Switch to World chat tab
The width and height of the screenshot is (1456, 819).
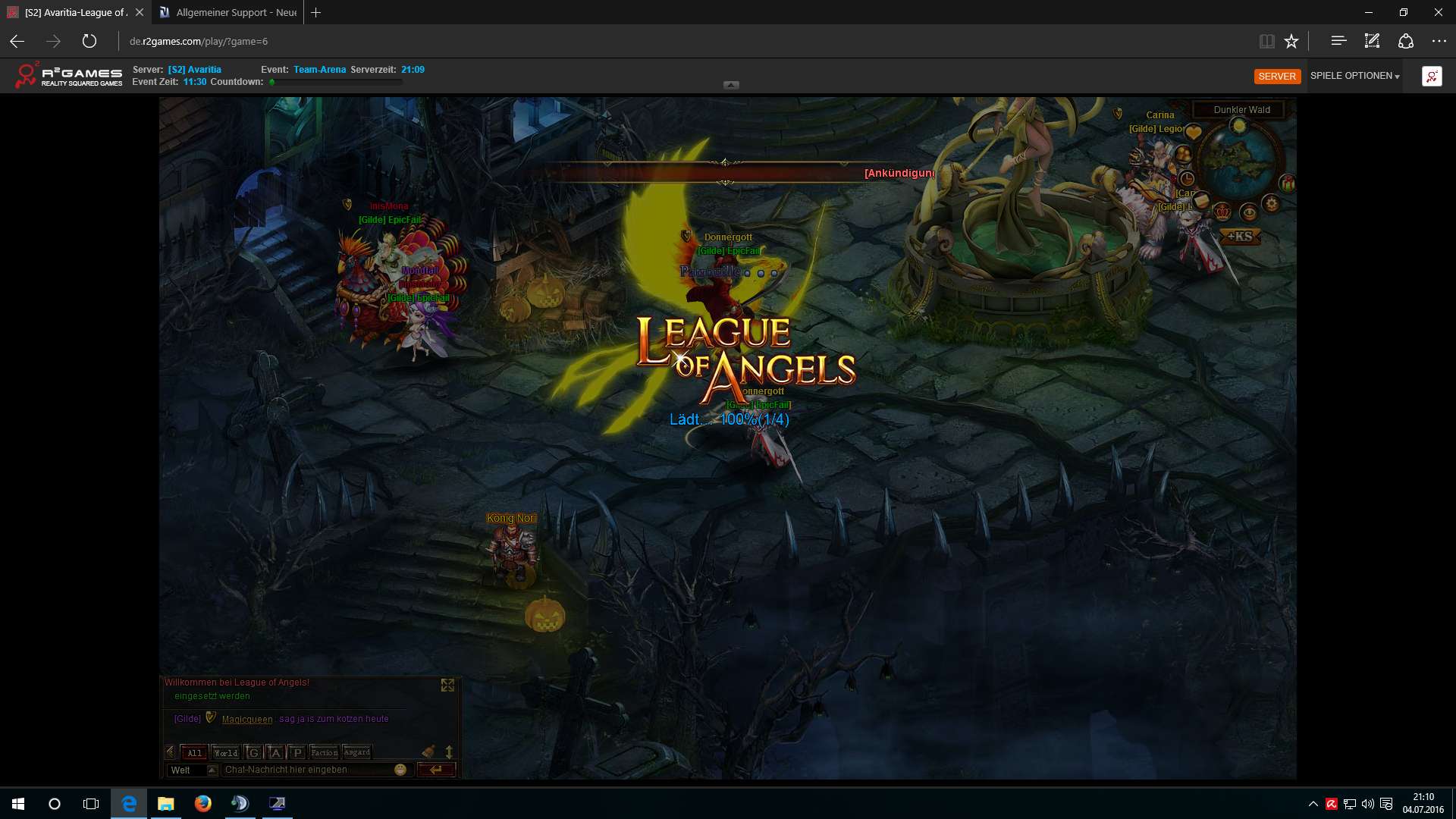[x=226, y=752]
